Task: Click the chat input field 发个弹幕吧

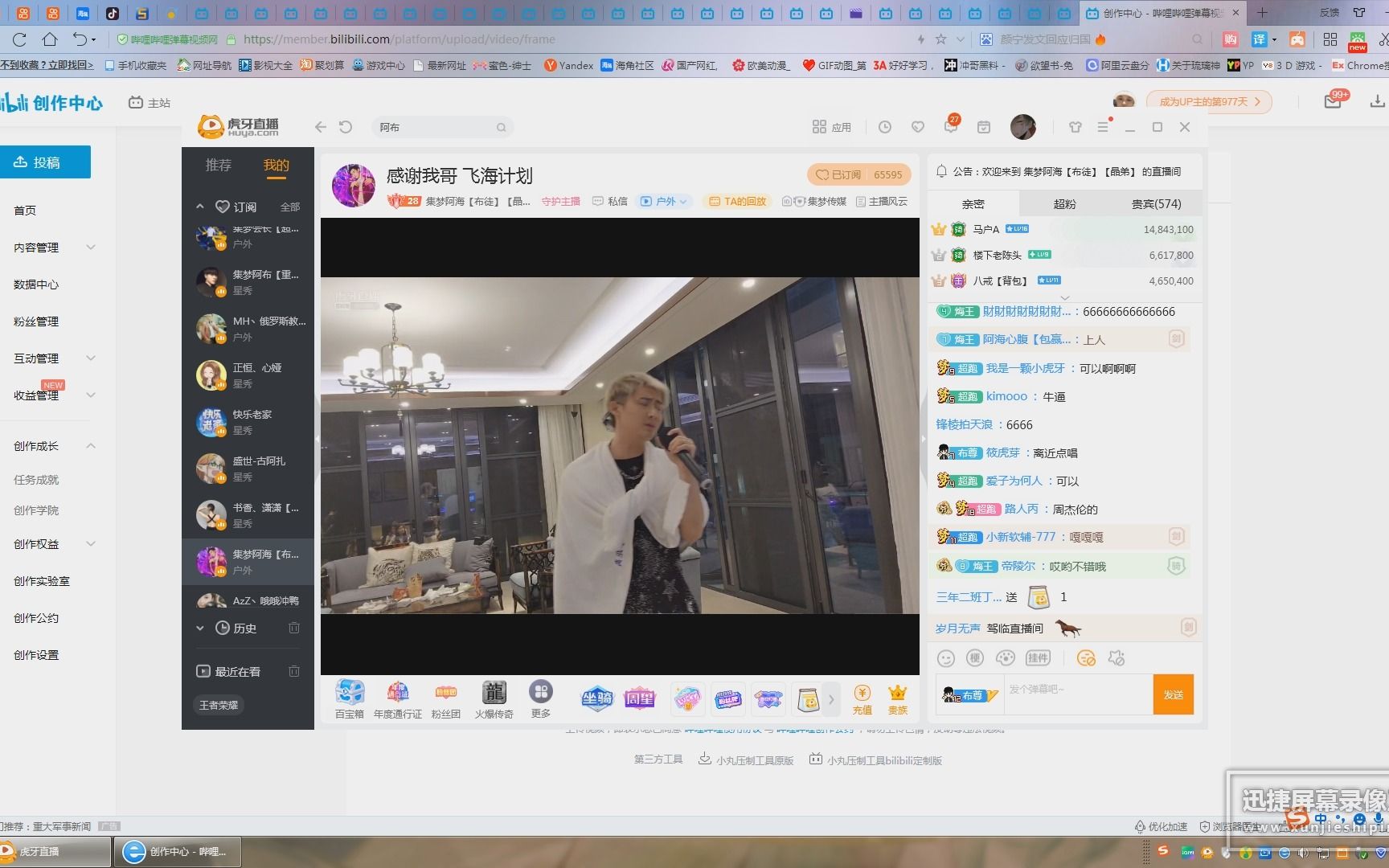Action: click(x=1077, y=694)
